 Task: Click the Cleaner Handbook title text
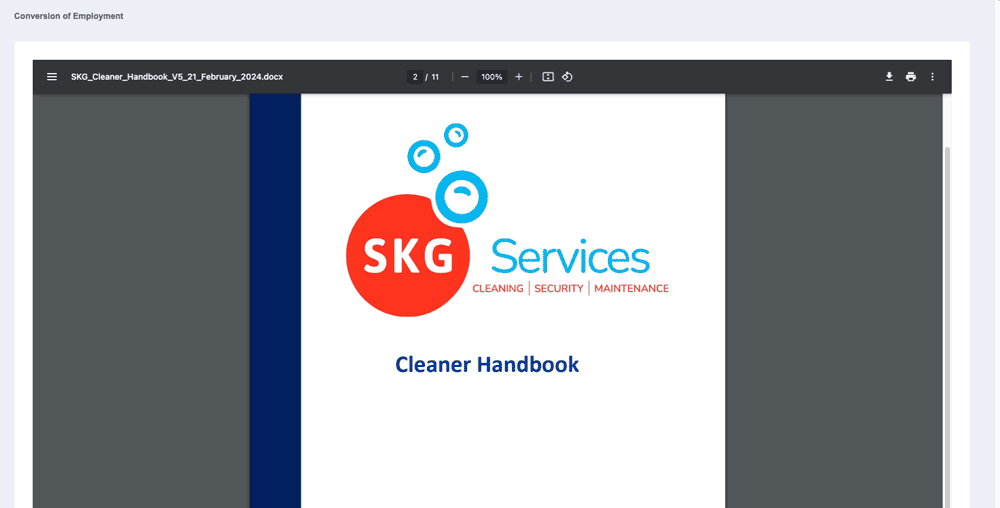click(x=487, y=364)
